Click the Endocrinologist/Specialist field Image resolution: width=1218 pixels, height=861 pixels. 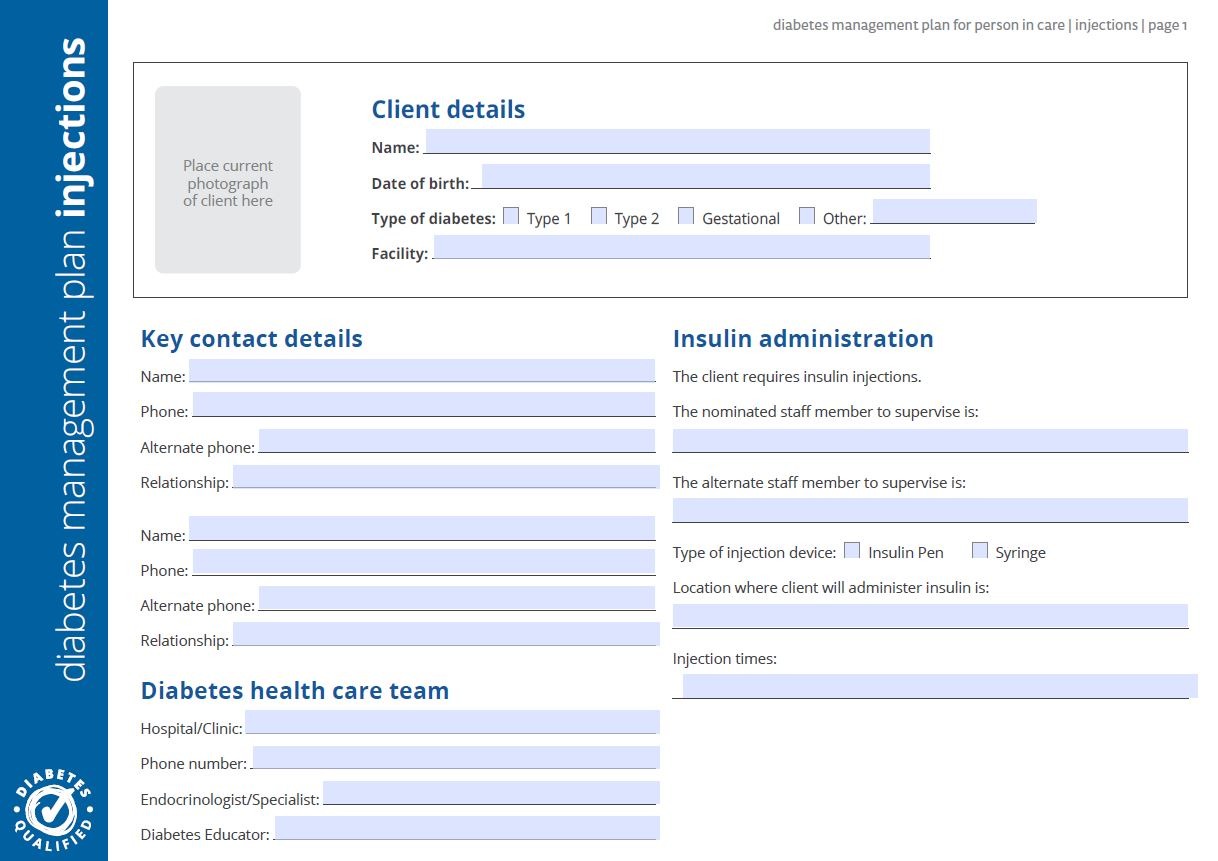(x=490, y=793)
